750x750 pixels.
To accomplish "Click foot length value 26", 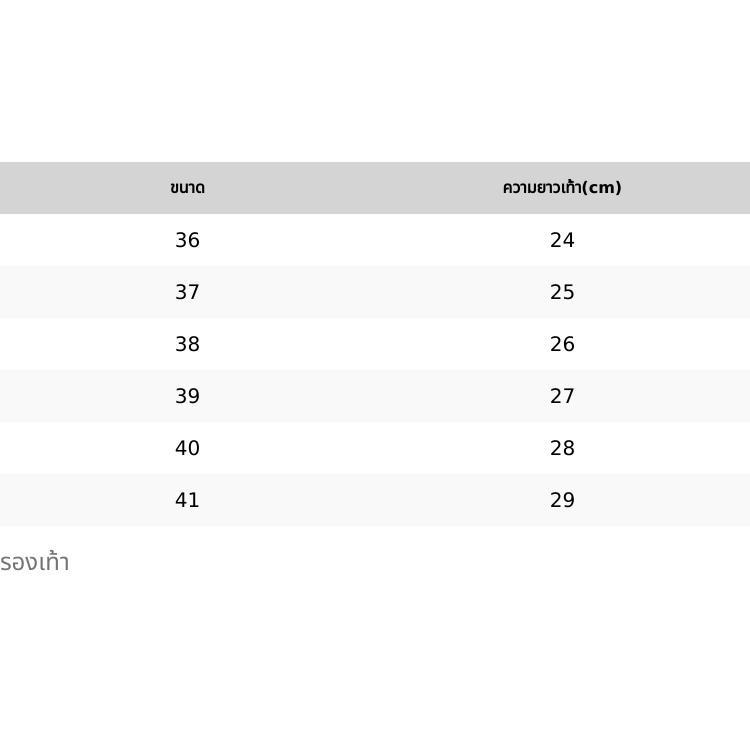I will pyautogui.click(x=562, y=344).
